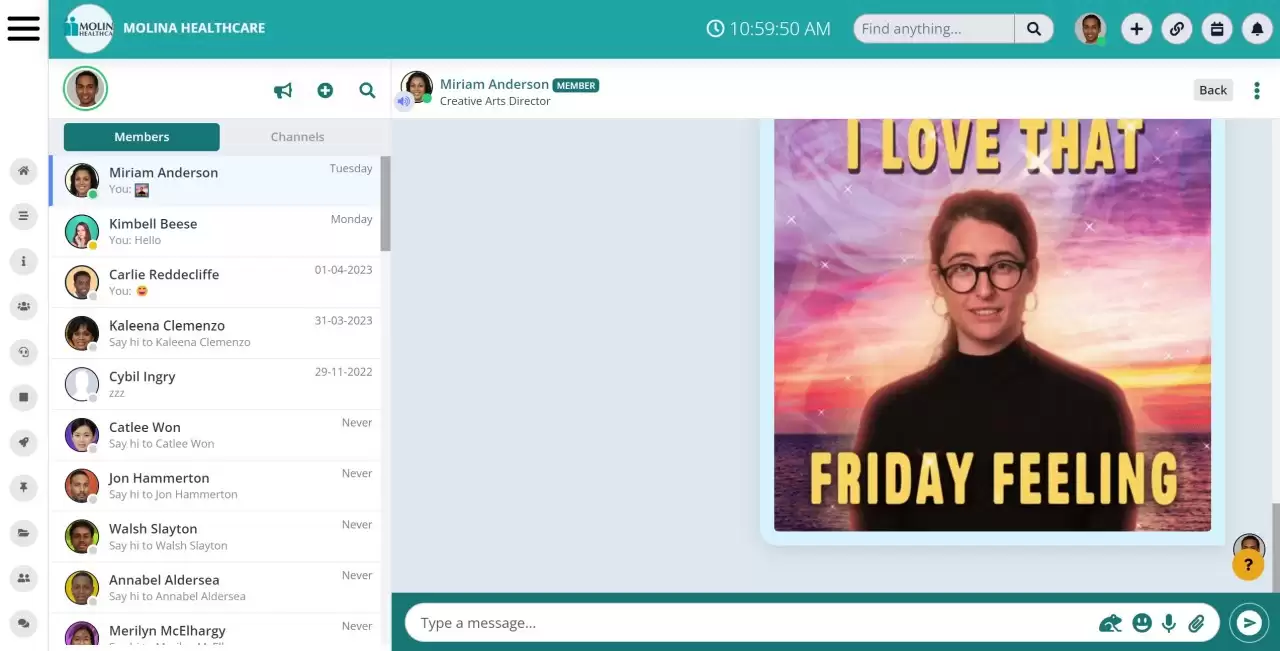Open the help question-mark bubble
Image resolution: width=1280 pixels, height=651 pixels.
tap(1248, 565)
